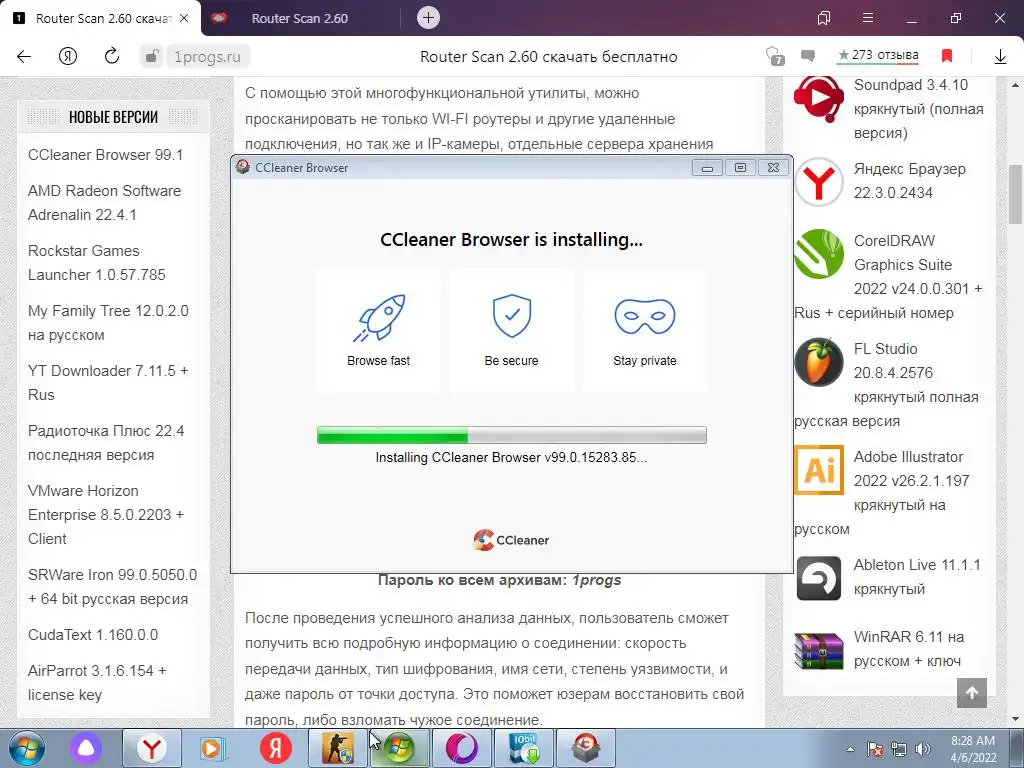
Task: Click the CCleaner installer progress bar
Action: click(x=511, y=435)
